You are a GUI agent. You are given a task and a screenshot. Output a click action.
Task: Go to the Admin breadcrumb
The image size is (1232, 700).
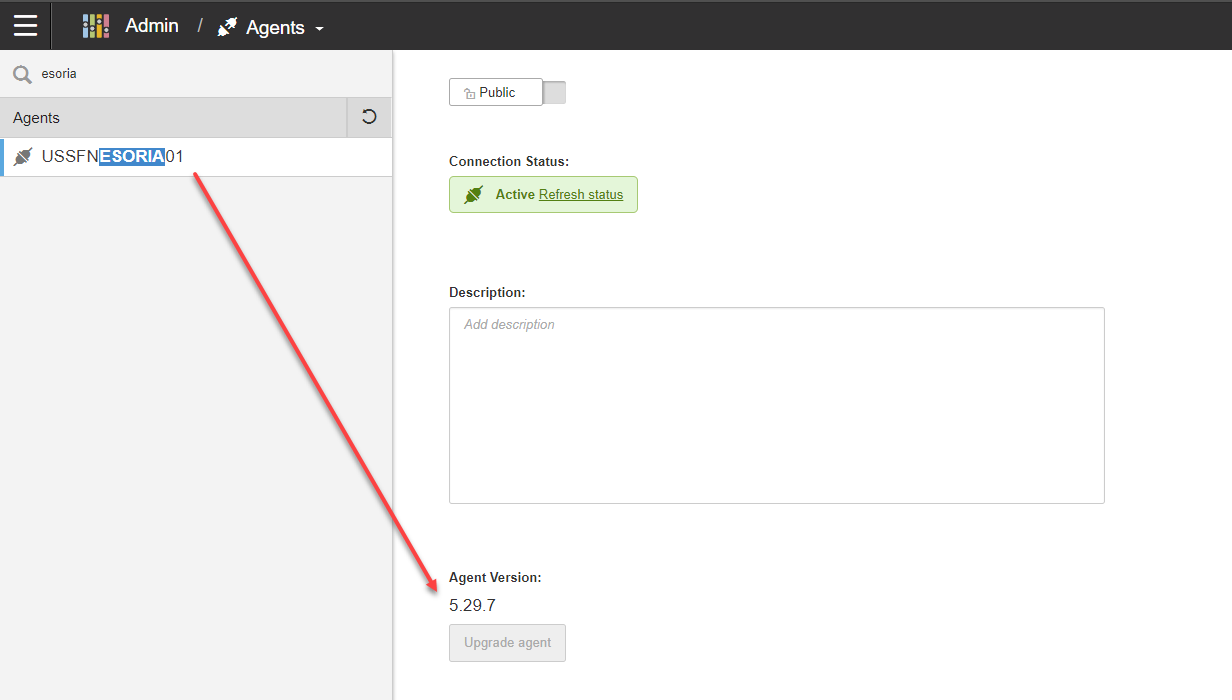coord(152,26)
